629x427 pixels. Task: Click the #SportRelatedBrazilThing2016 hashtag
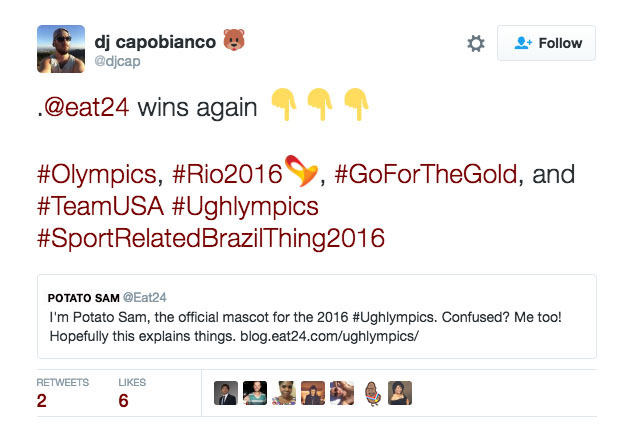211,238
